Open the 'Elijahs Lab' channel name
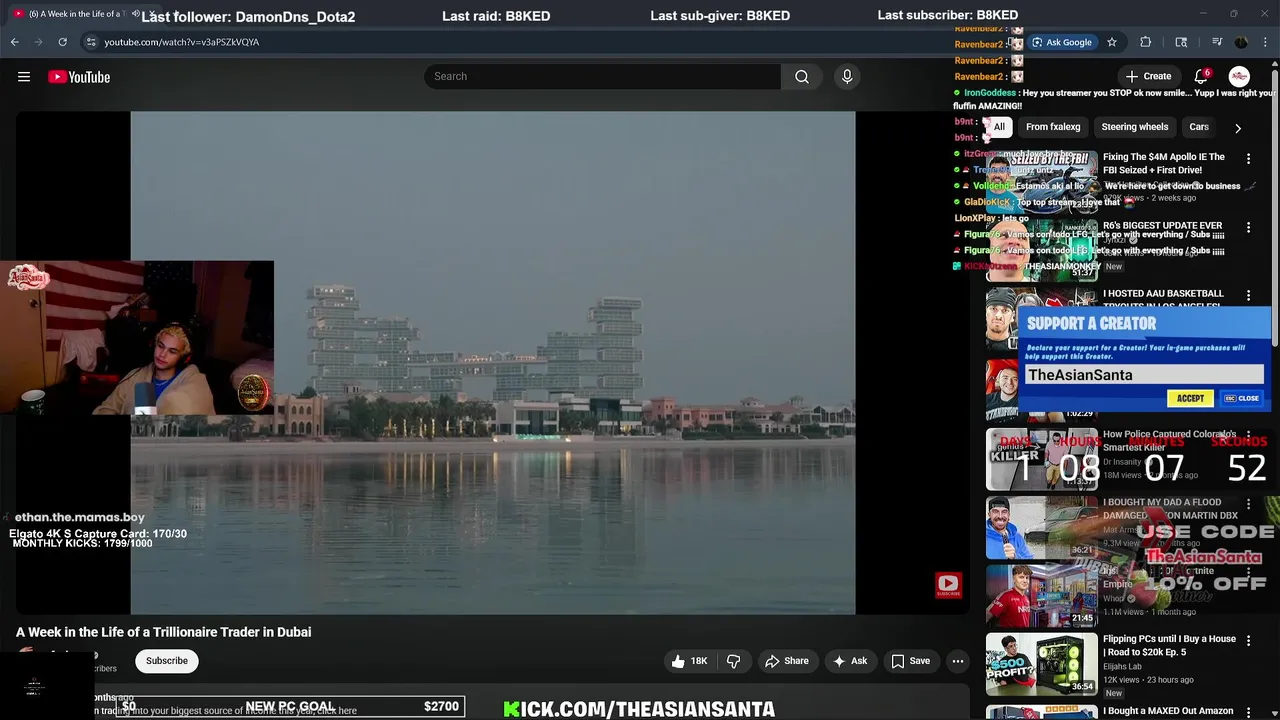Image resolution: width=1280 pixels, height=720 pixels. point(1122,666)
